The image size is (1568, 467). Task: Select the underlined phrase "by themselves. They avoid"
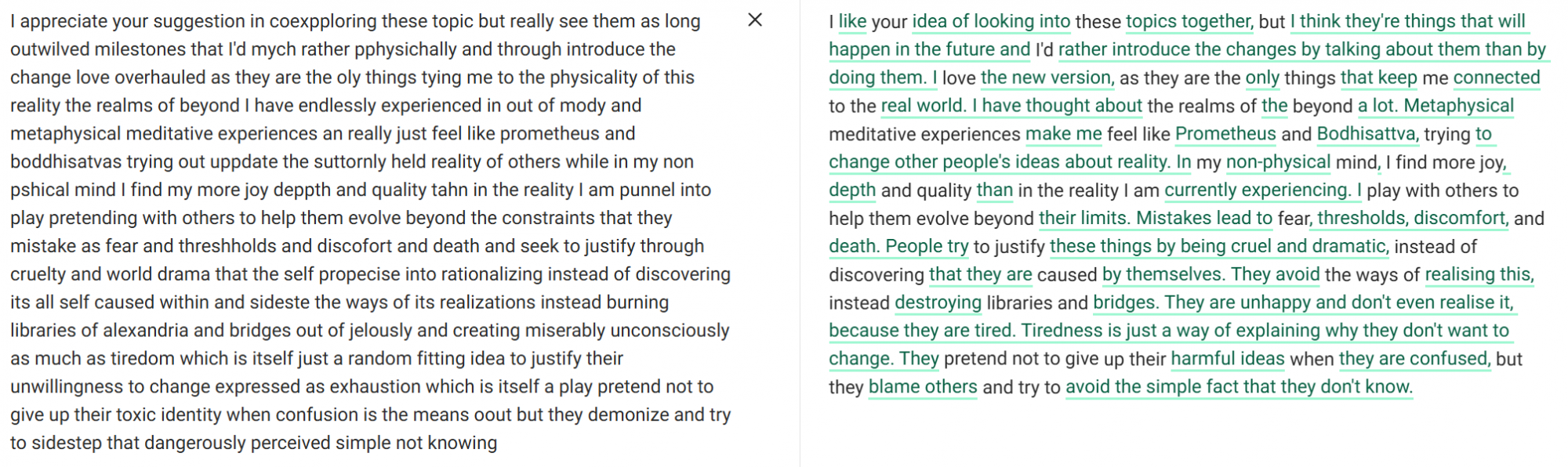1210,274
